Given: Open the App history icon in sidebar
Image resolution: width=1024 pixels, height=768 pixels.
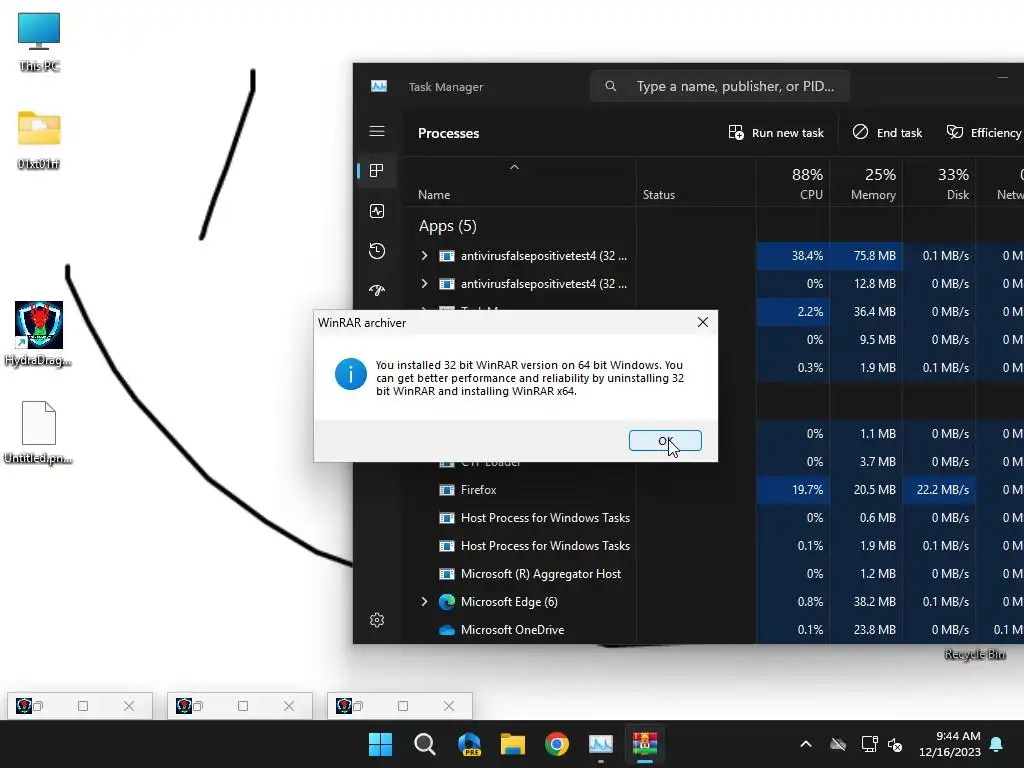Looking at the screenshot, I should [x=377, y=251].
